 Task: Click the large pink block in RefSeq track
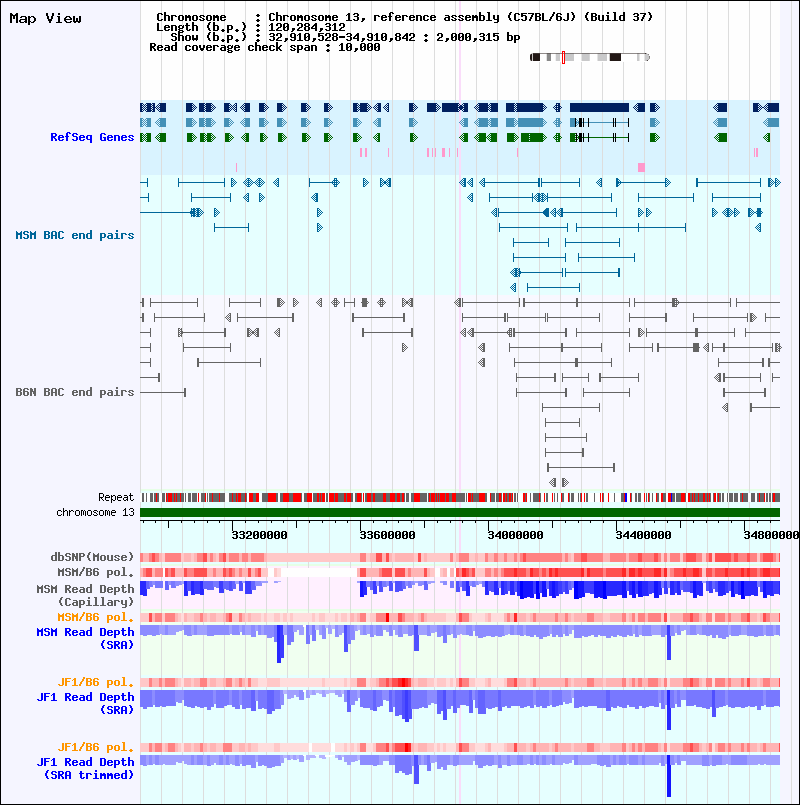641,167
